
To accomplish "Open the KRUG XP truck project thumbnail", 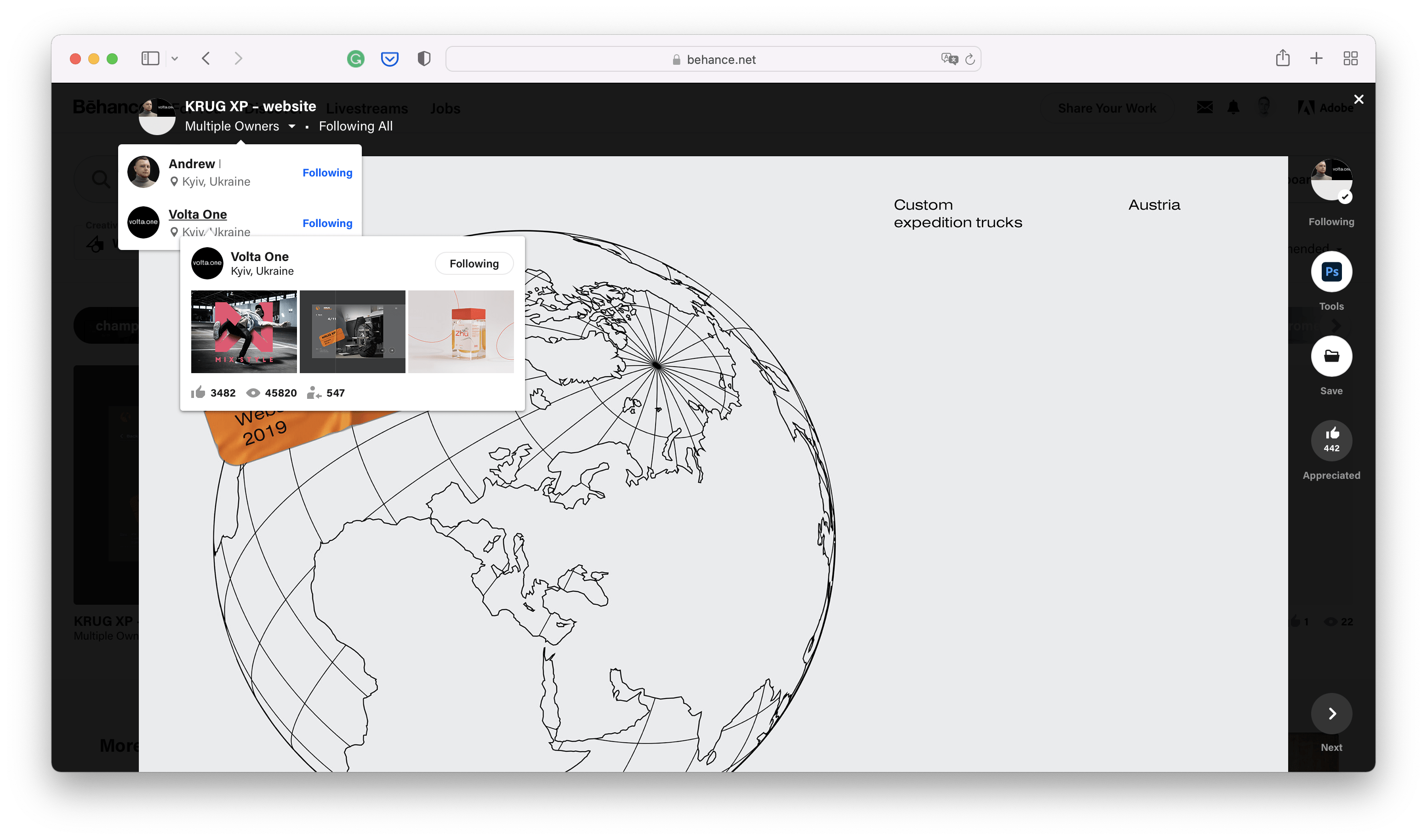I will click(352, 332).
